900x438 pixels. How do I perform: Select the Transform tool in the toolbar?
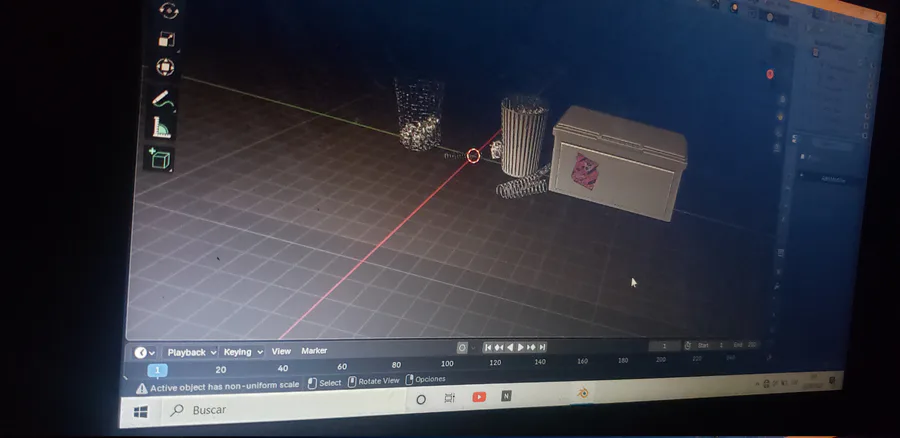(165, 68)
